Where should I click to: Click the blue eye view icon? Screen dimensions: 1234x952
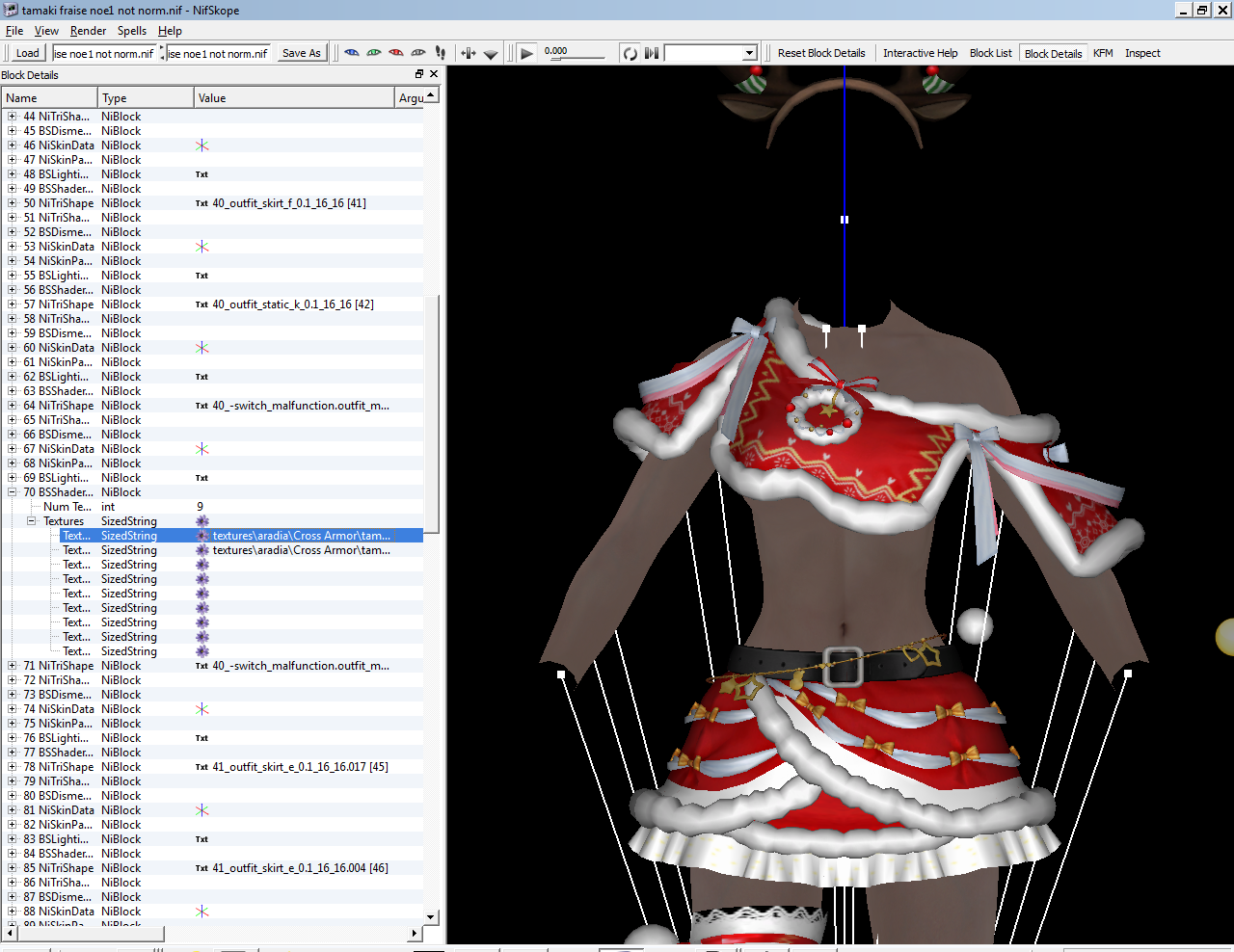tap(352, 53)
